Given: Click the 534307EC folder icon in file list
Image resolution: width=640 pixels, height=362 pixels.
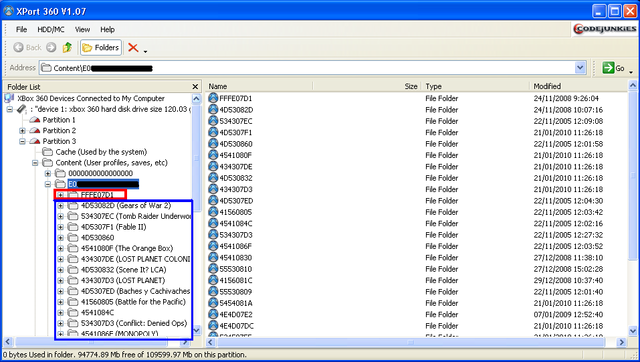Looking at the screenshot, I should pos(213,121).
